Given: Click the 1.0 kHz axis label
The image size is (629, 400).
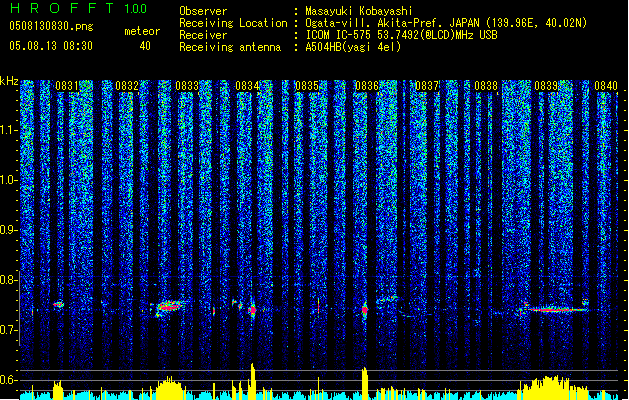Looking at the screenshot, I should 8,180.
